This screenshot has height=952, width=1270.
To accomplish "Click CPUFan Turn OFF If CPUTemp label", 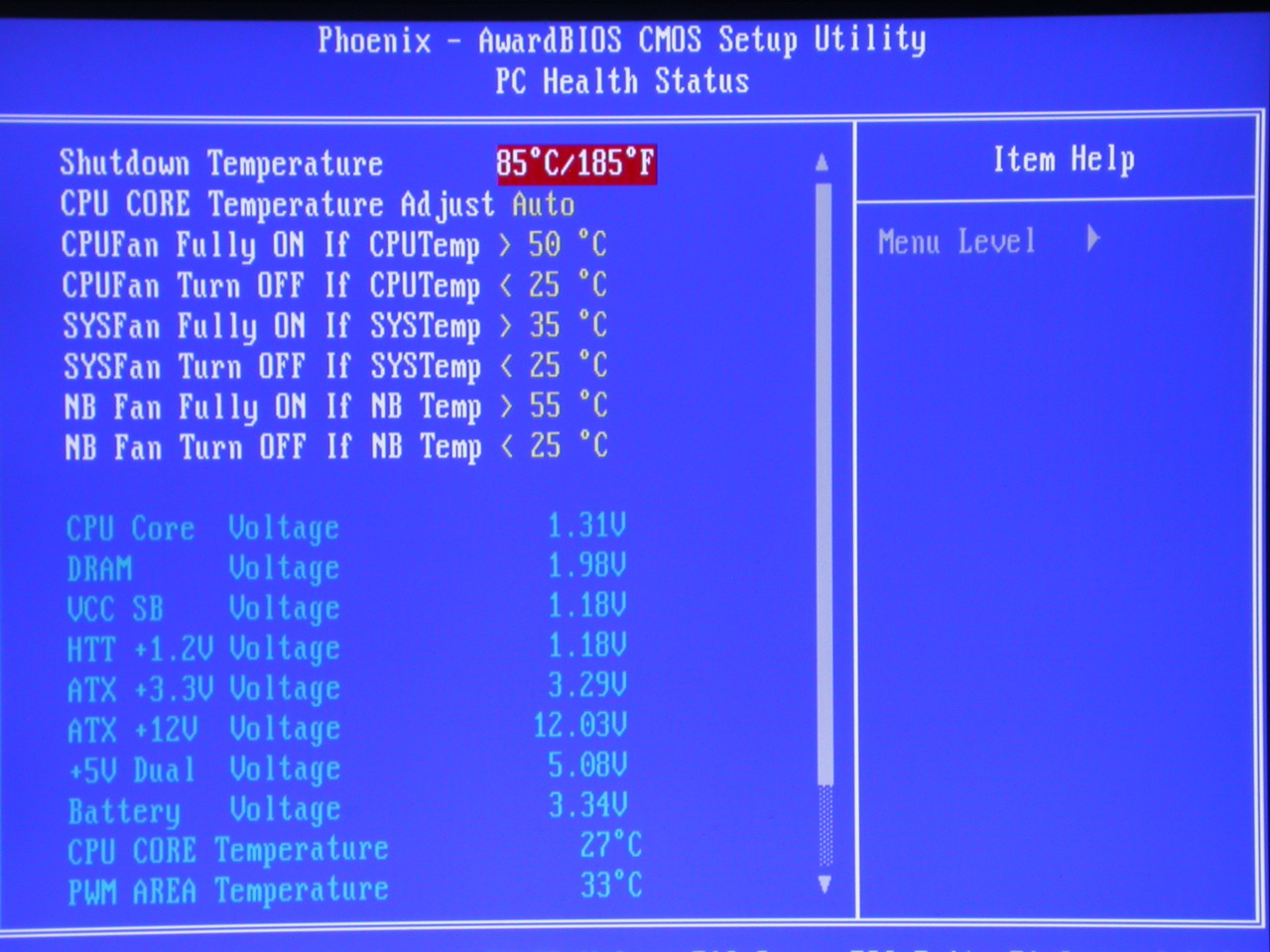I will pos(270,287).
